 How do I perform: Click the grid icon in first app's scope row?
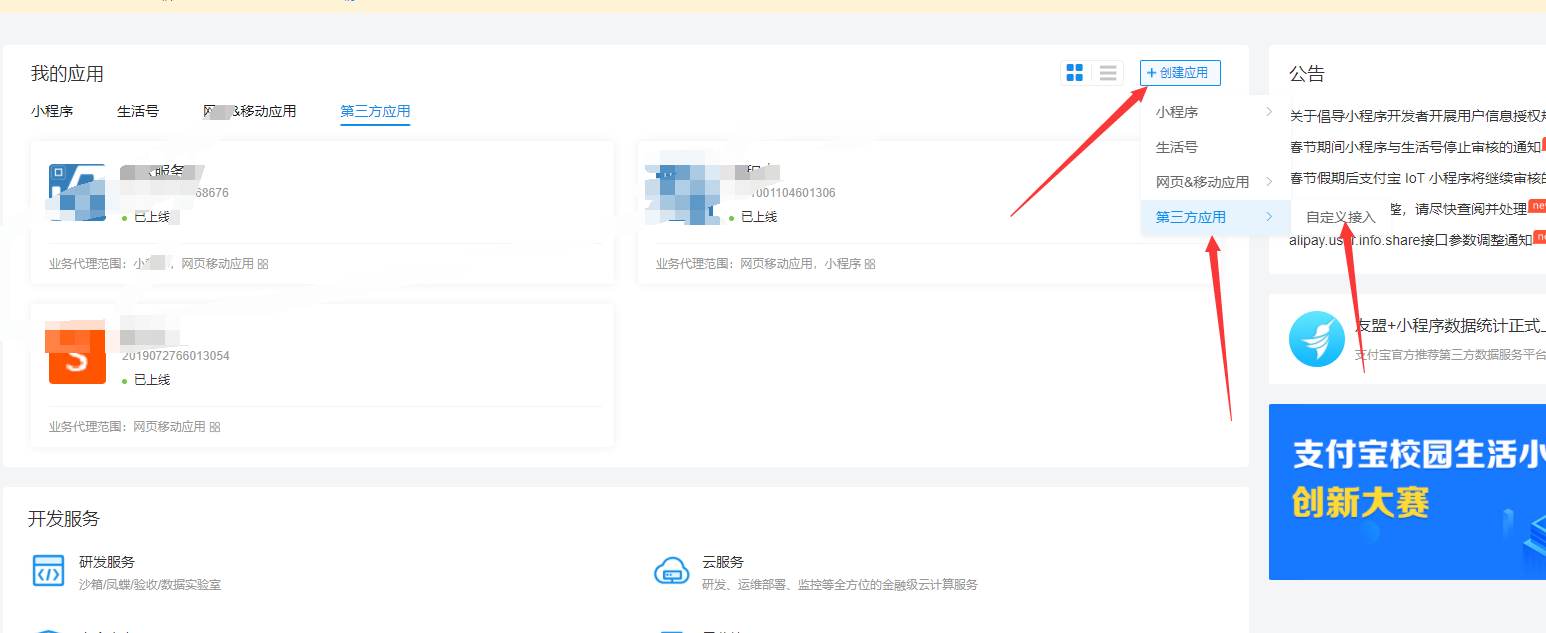click(263, 264)
